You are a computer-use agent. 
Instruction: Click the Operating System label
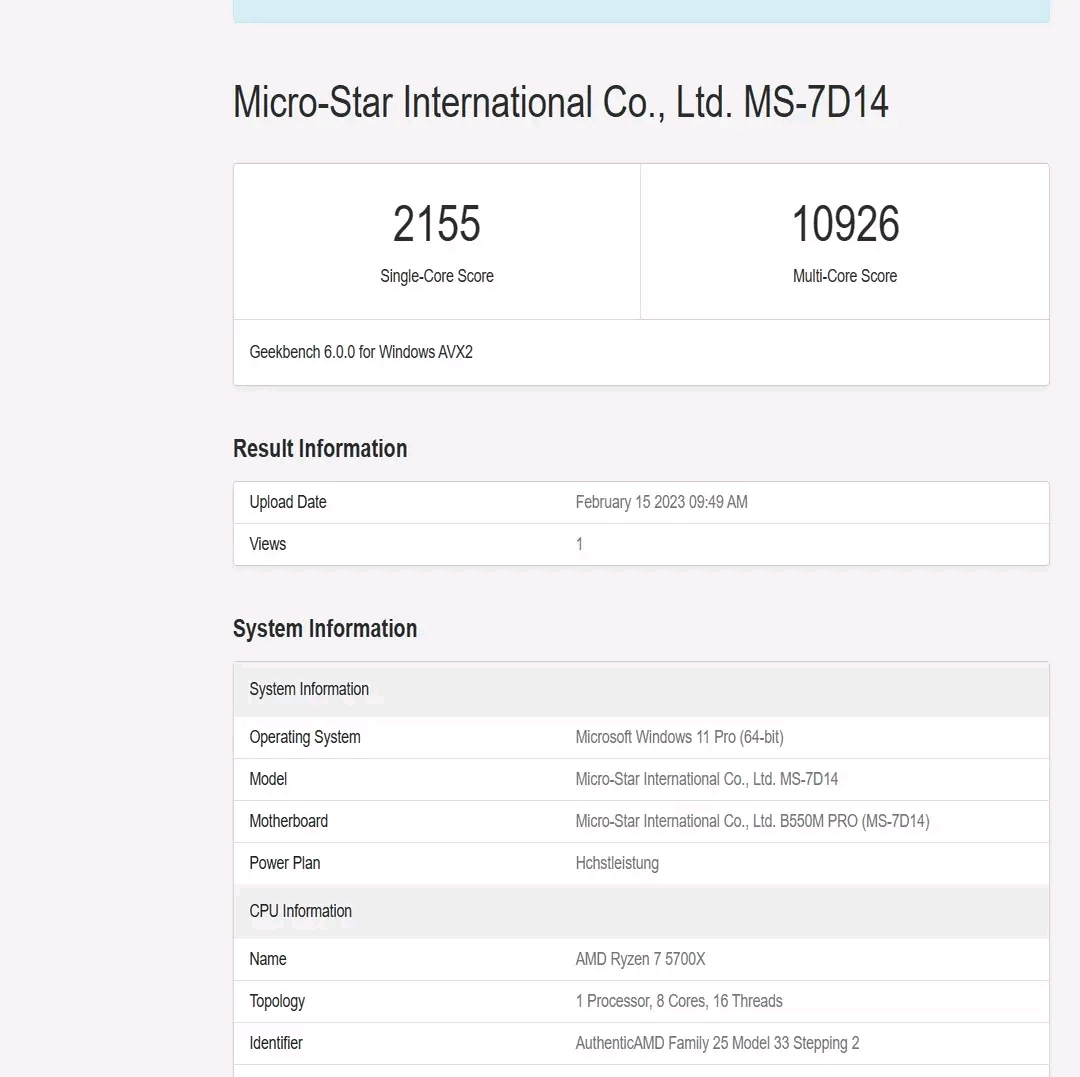point(305,738)
